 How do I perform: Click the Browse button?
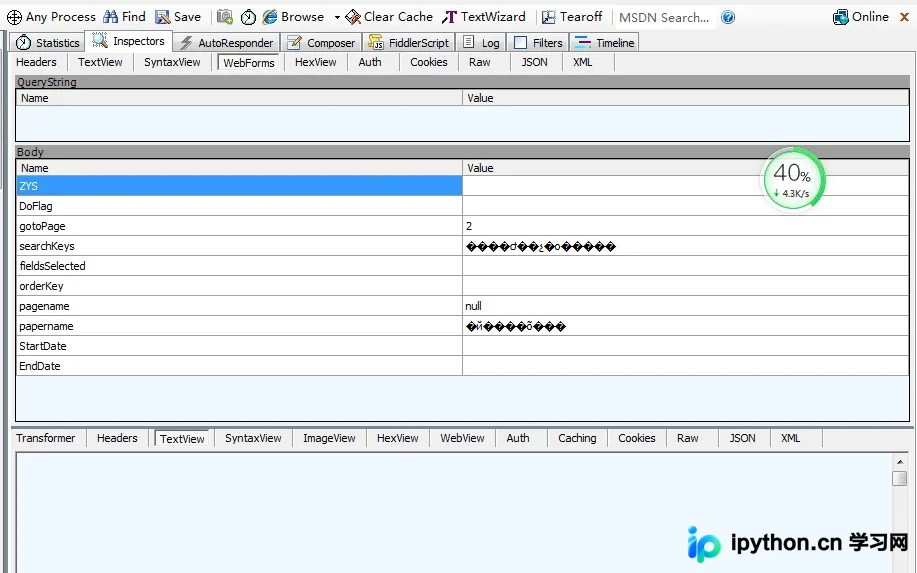[293, 17]
